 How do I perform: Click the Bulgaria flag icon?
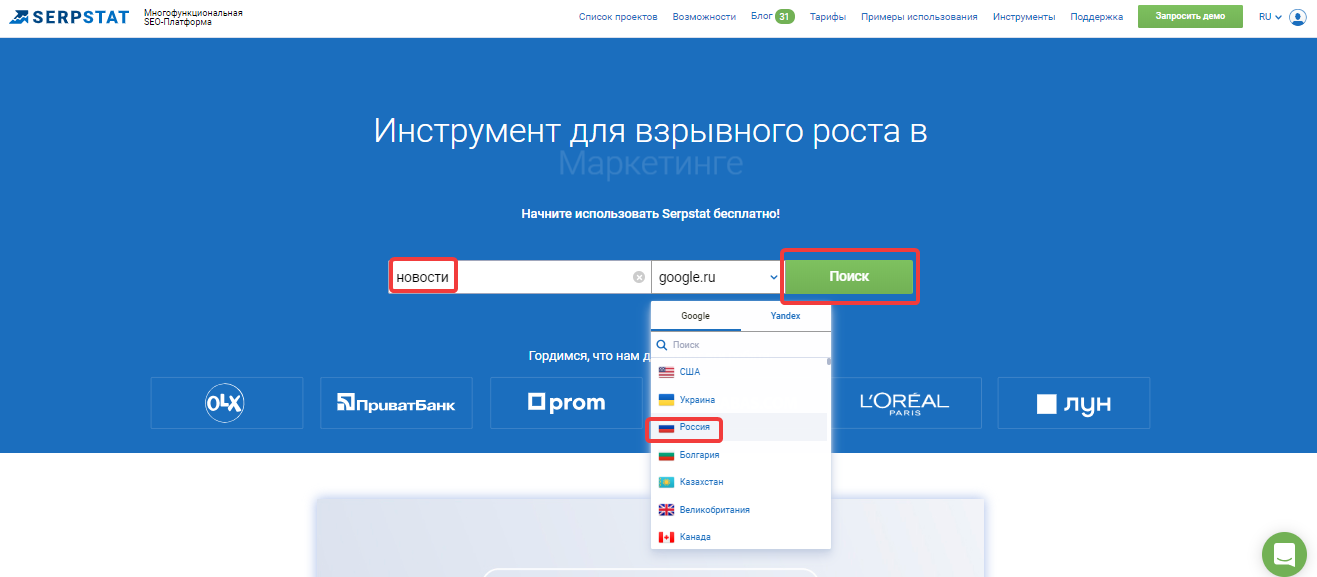[x=666, y=455]
